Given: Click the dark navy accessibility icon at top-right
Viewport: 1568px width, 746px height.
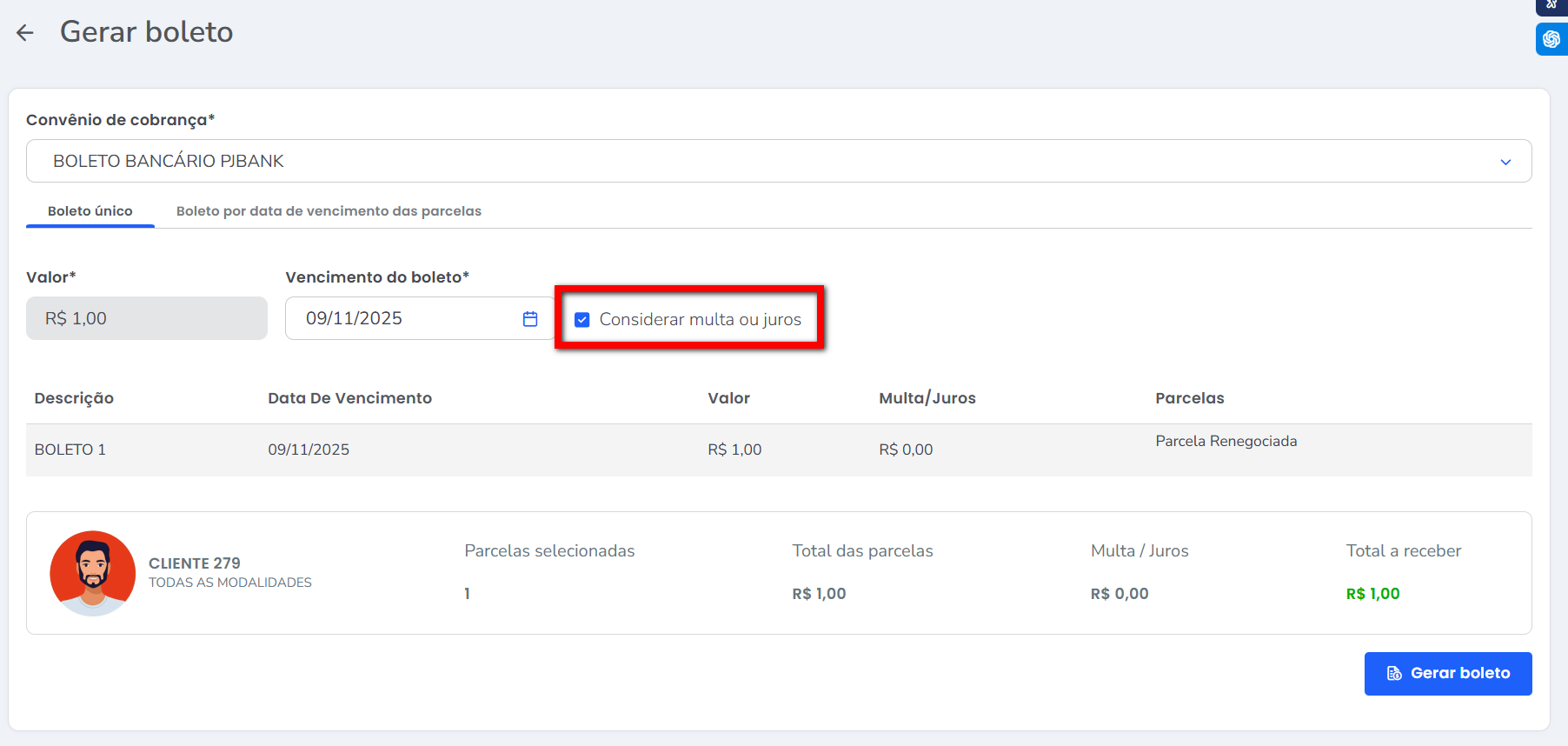Looking at the screenshot, I should 1551,5.
